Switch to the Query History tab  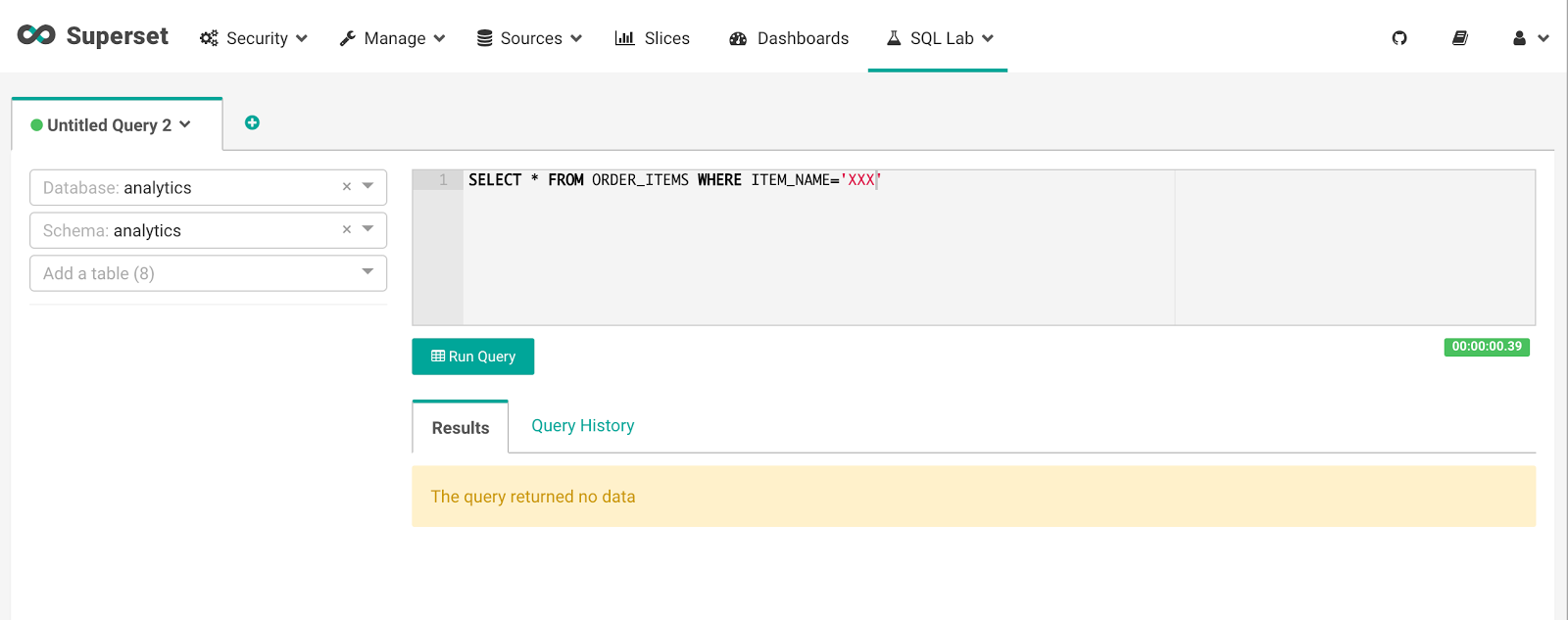point(582,426)
